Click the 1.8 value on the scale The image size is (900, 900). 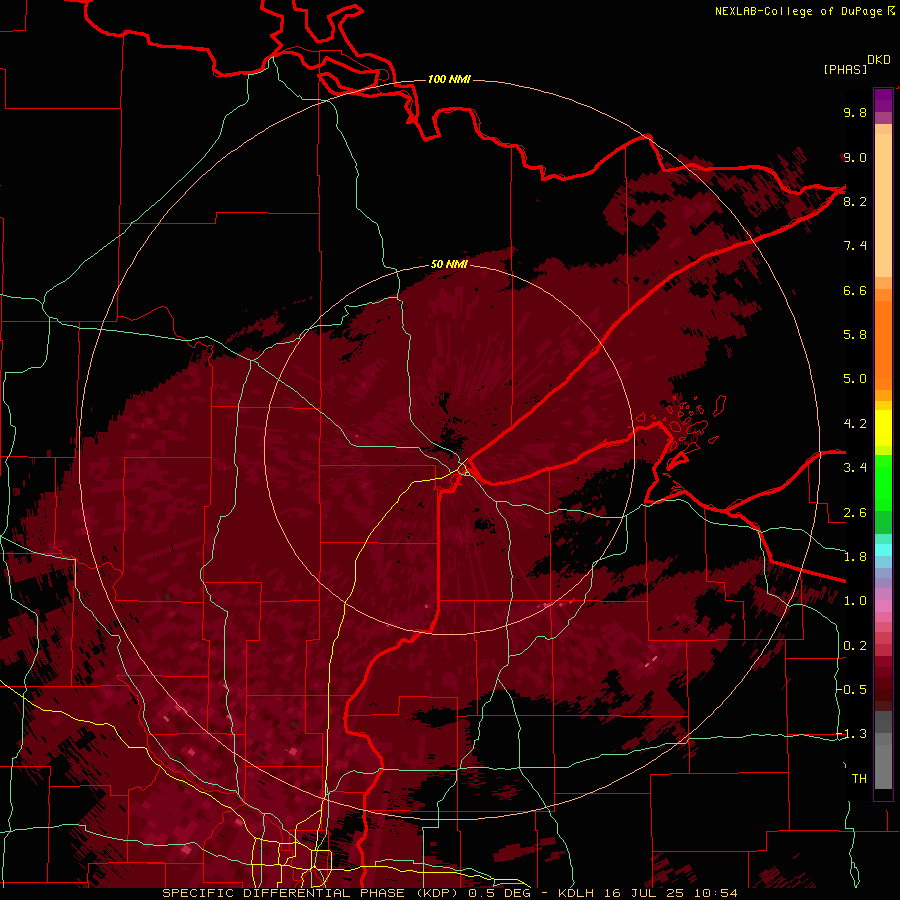click(855, 557)
